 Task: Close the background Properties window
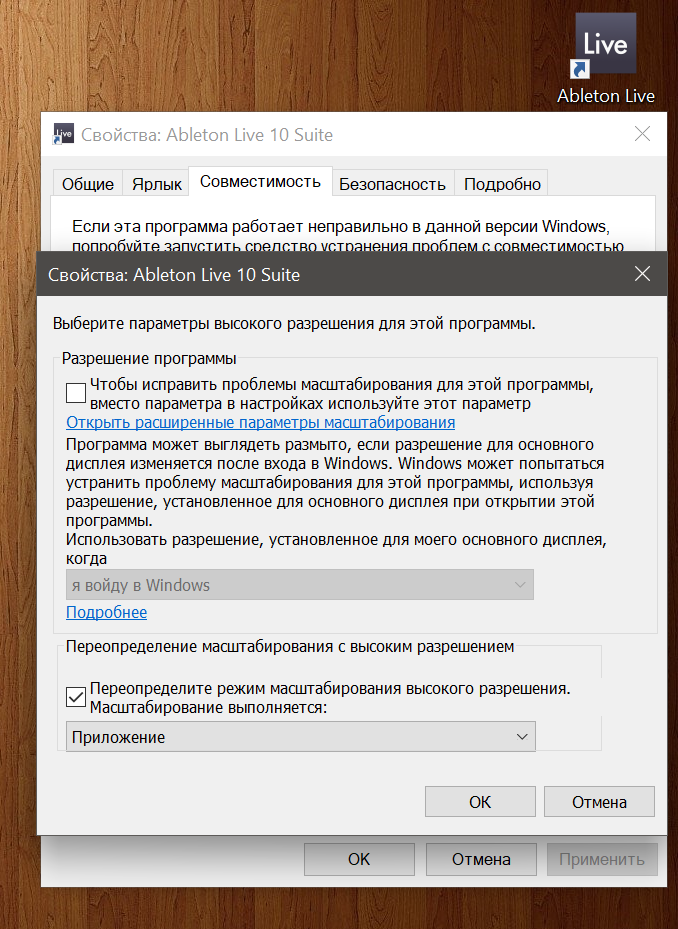point(642,134)
